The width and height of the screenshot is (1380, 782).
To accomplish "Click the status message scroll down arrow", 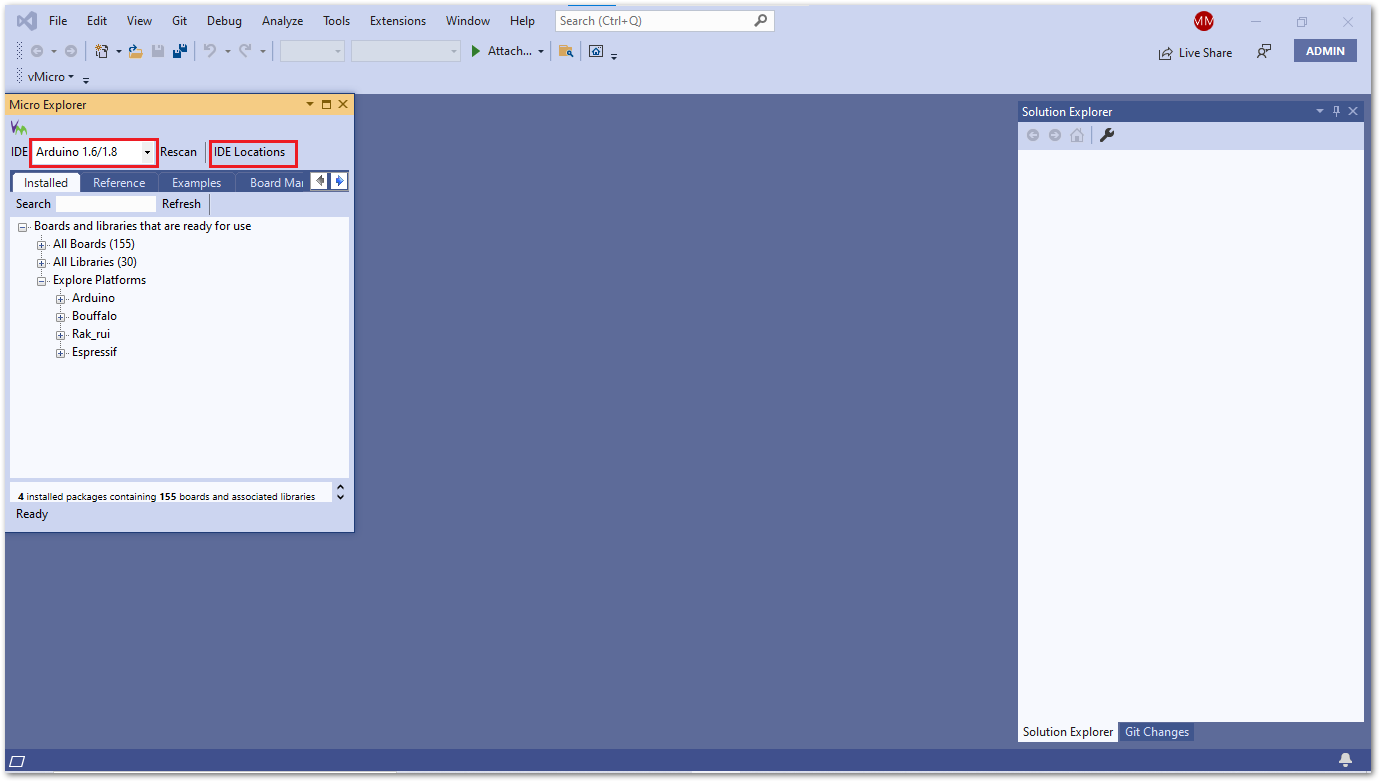I will click(x=340, y=497).
